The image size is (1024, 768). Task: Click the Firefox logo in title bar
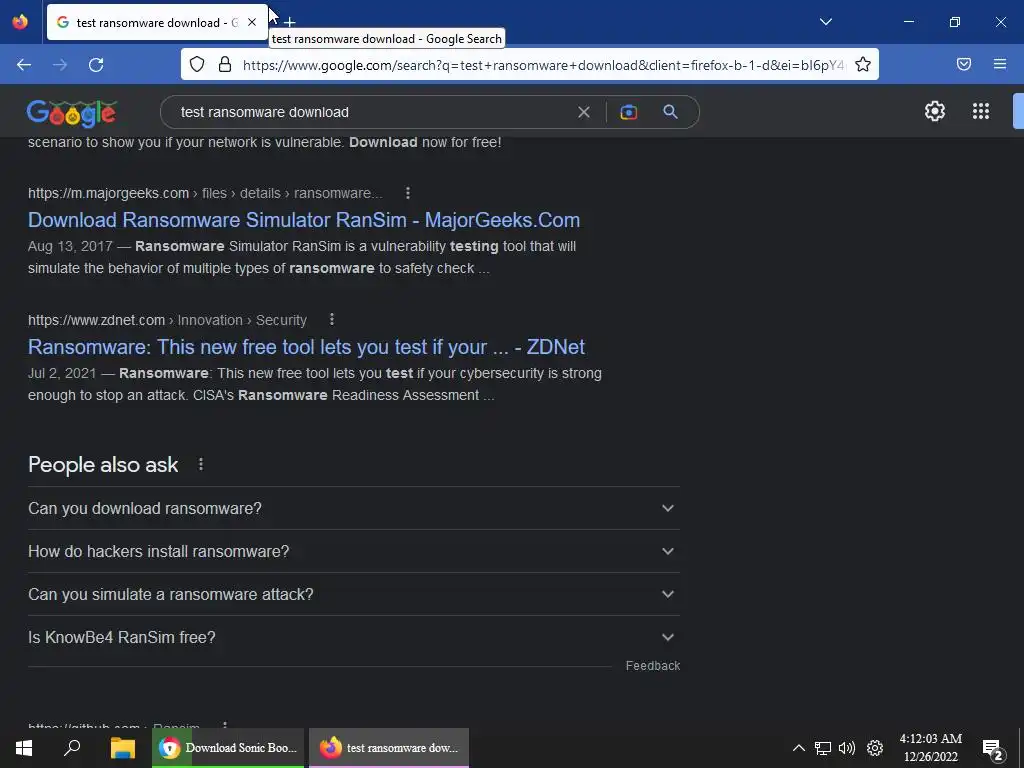click(x=20, y=22)
